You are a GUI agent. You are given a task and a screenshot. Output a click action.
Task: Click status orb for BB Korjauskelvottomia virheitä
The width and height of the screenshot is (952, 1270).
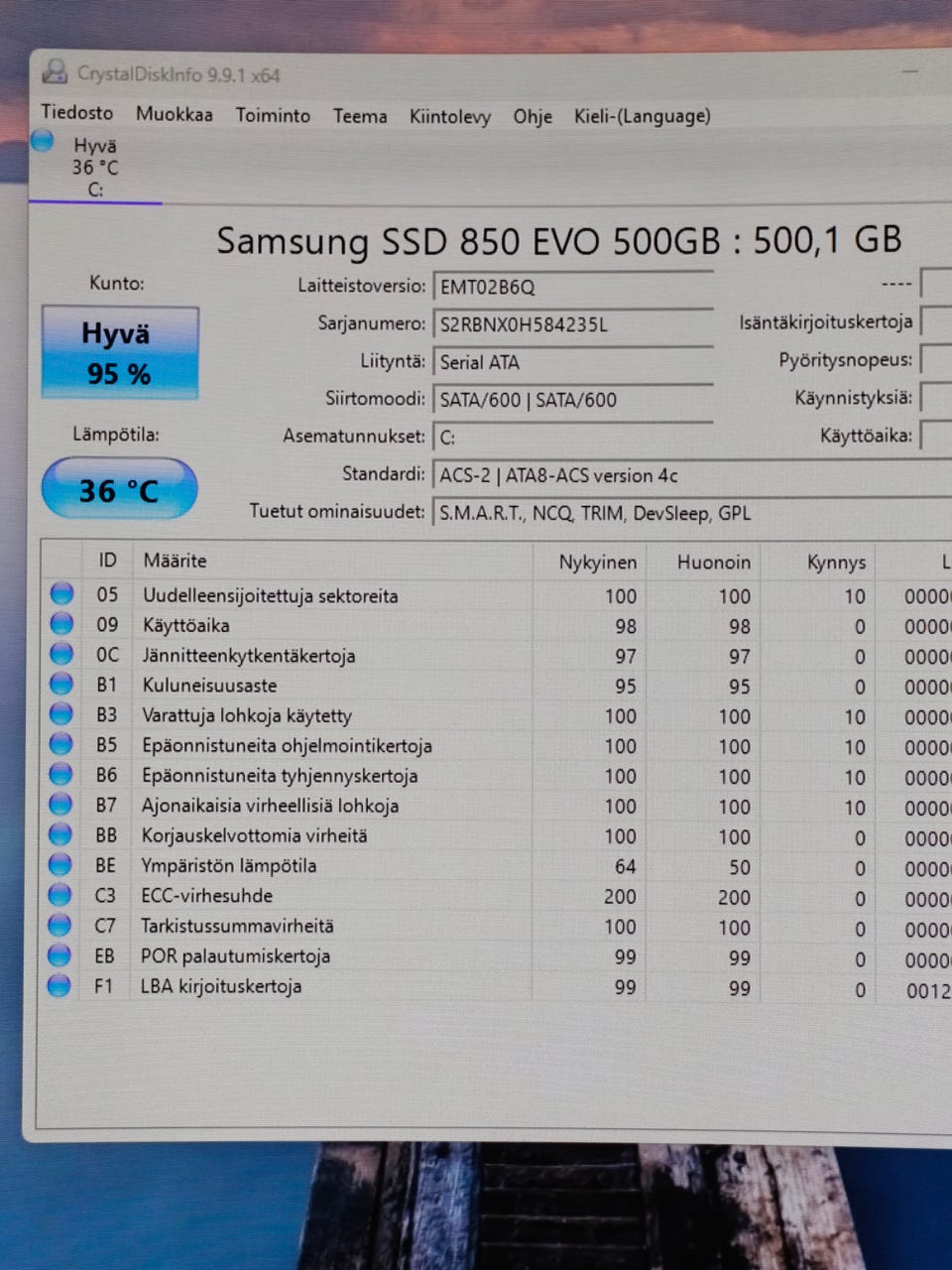pos(60,833)
